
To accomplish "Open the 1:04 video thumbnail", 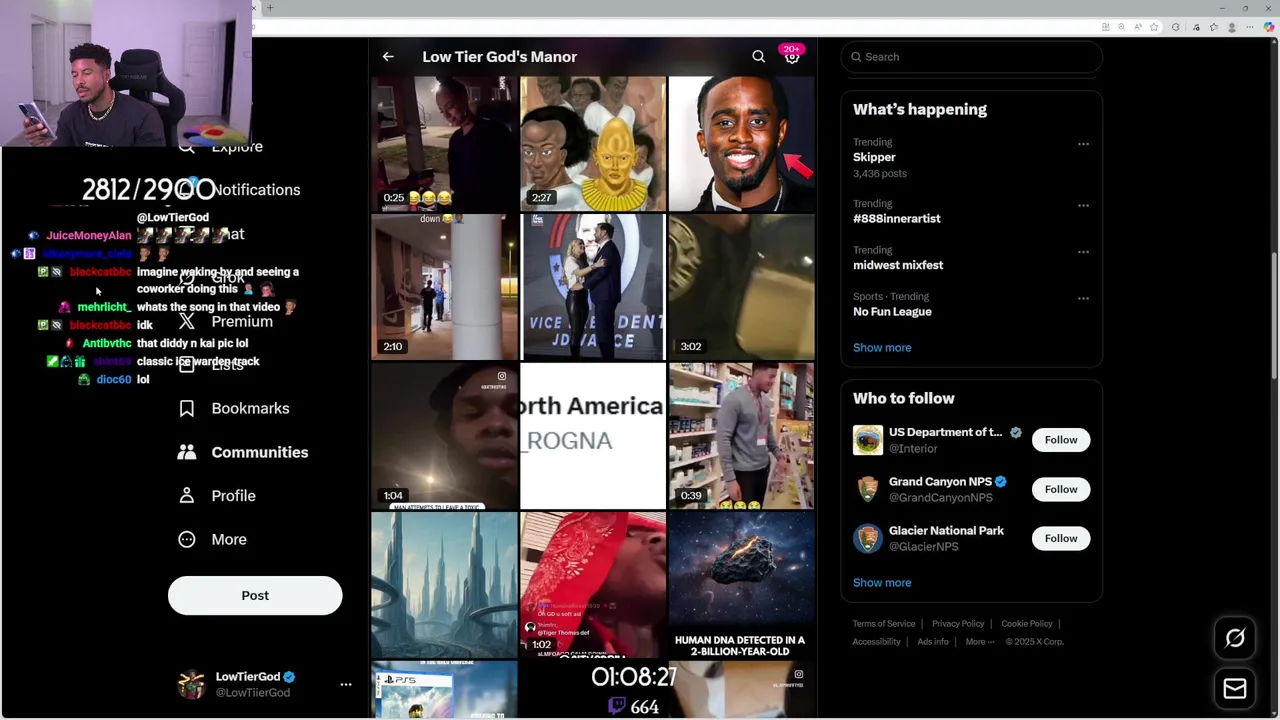I will click(x=445, y=436).
